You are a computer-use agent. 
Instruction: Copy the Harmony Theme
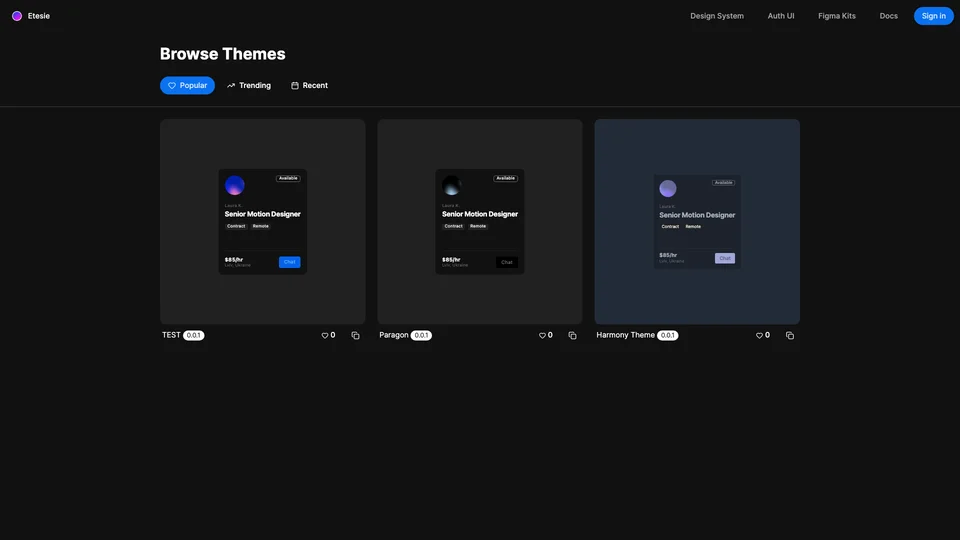coord(790,336)
